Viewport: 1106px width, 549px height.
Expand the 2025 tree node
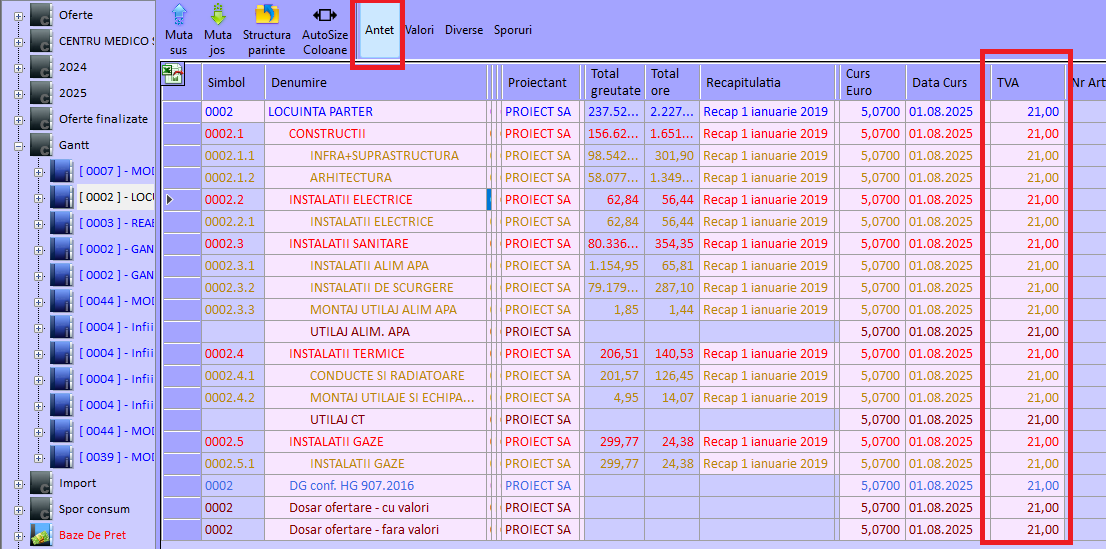point(19,94)
